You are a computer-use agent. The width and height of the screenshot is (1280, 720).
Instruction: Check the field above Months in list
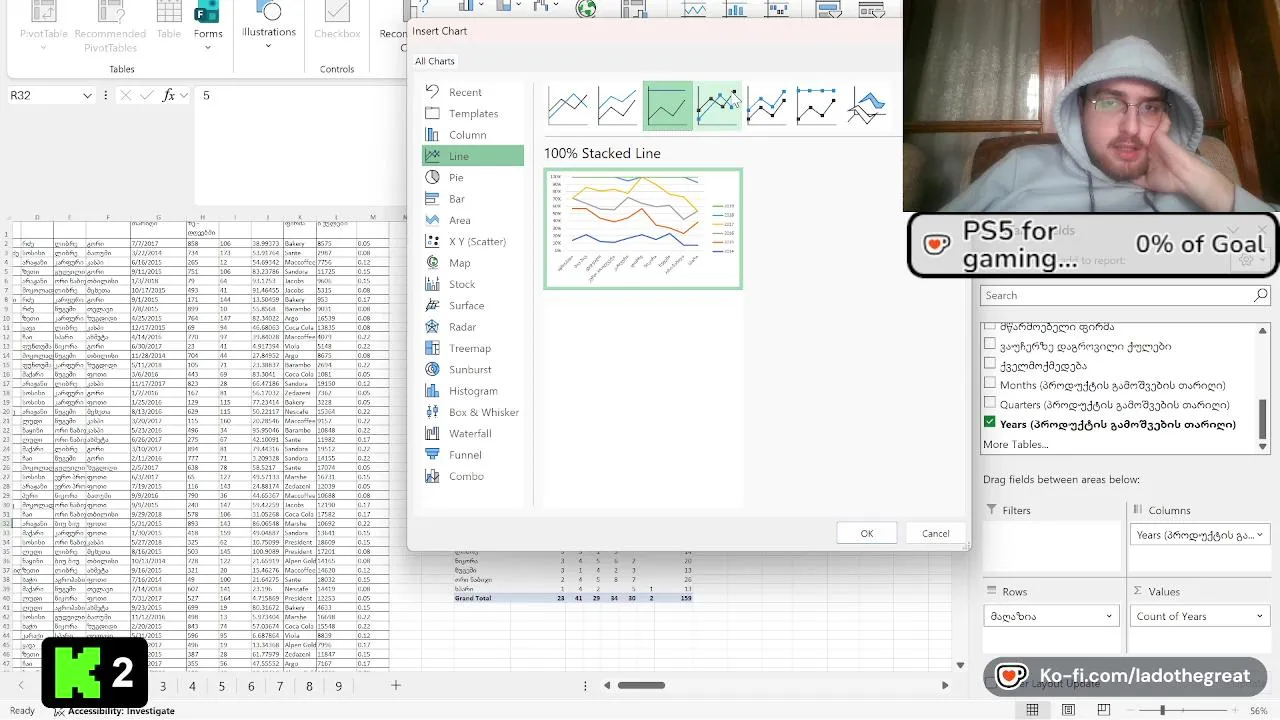tap(990, 365)
